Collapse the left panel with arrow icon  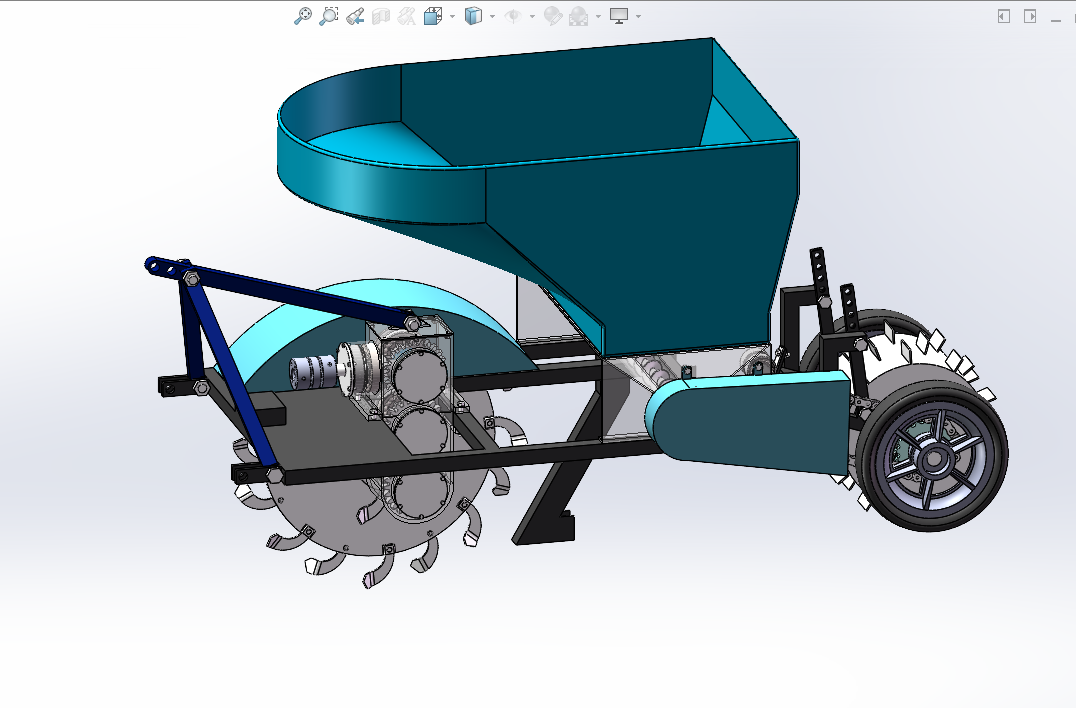pyautogui.click(x=1004, y=16)
